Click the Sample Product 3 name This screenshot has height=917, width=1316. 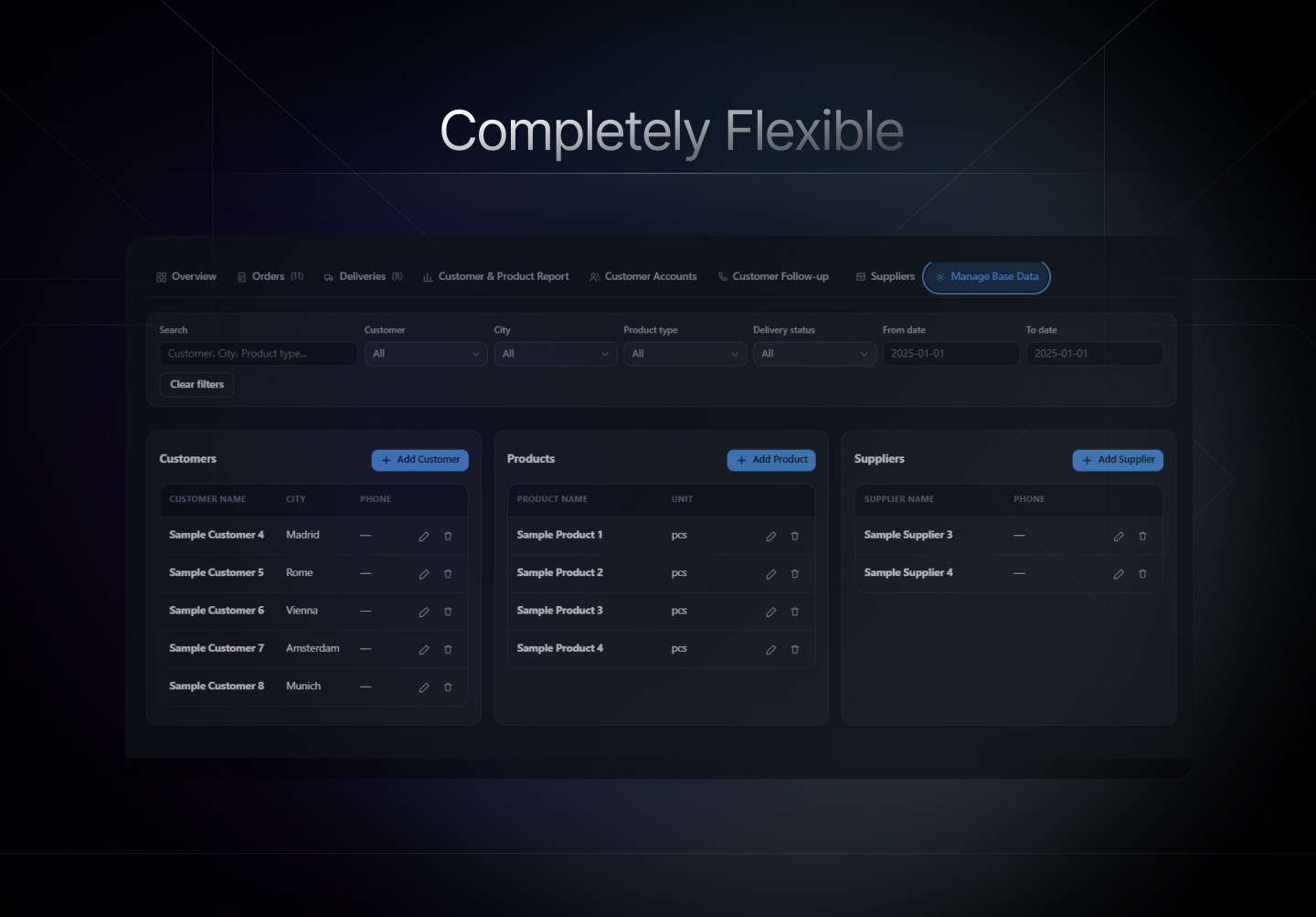point(560,611)
